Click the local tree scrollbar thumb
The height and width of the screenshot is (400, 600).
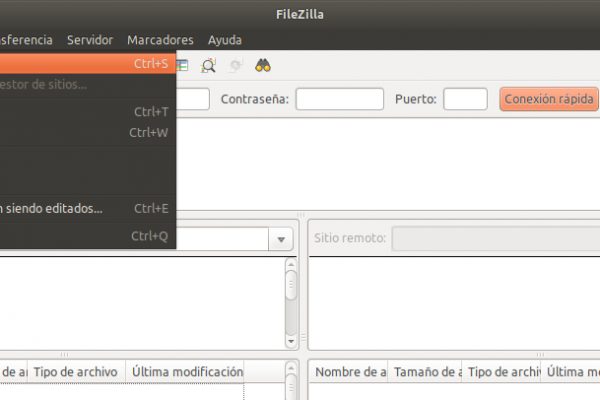[x=291, y=285]
